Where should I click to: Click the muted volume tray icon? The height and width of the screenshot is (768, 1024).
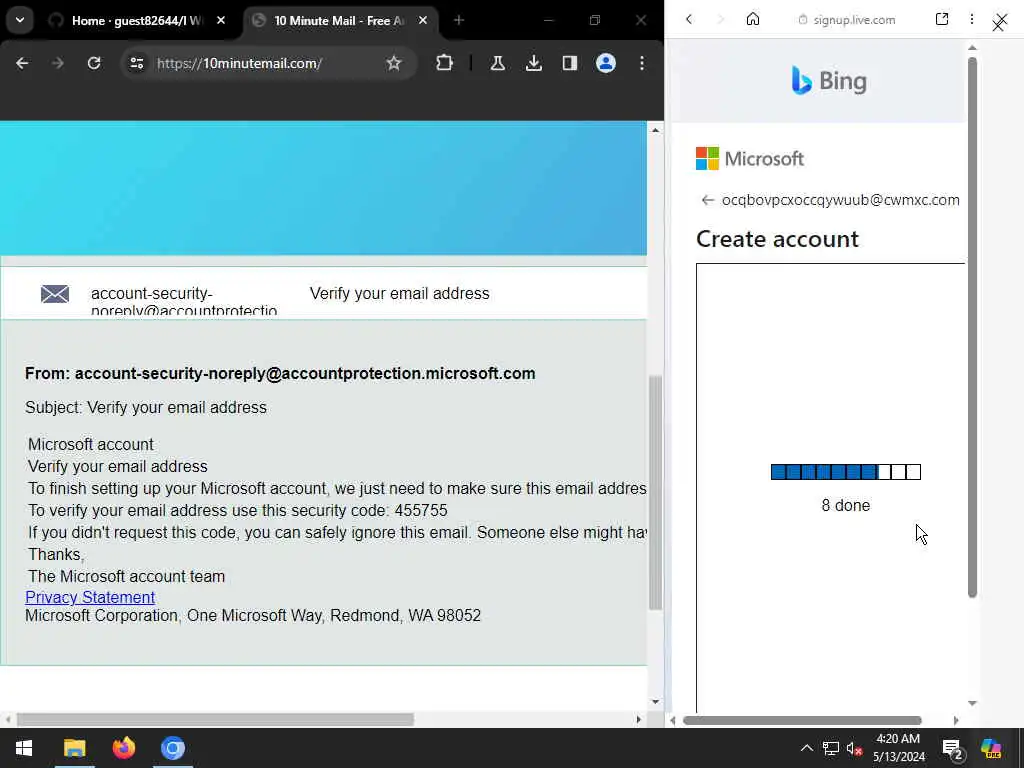pyautogui.click(x=854, y=748)
